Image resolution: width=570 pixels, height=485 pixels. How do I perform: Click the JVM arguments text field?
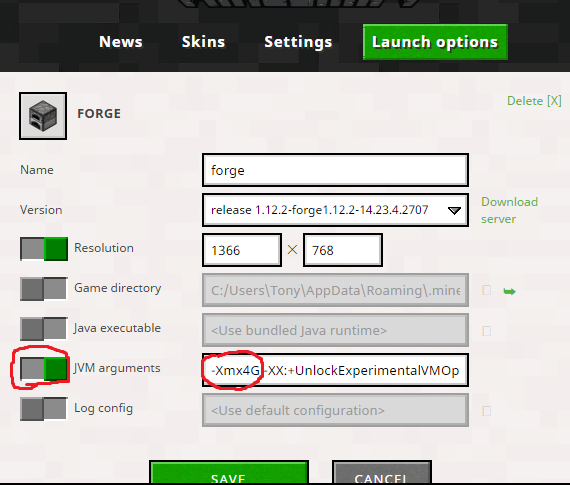click(335, 370)
